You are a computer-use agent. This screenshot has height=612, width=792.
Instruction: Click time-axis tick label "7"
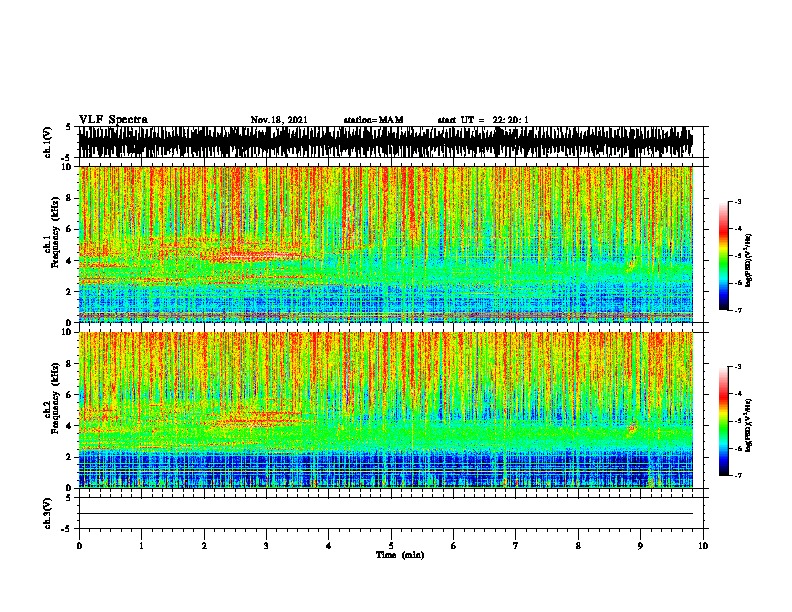(516, 545)
